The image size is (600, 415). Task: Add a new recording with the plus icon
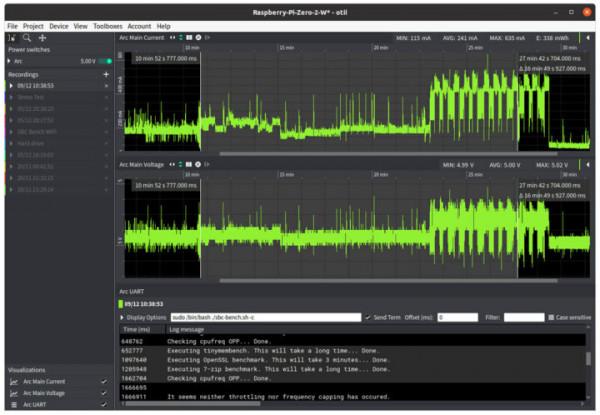pos(106,74)
